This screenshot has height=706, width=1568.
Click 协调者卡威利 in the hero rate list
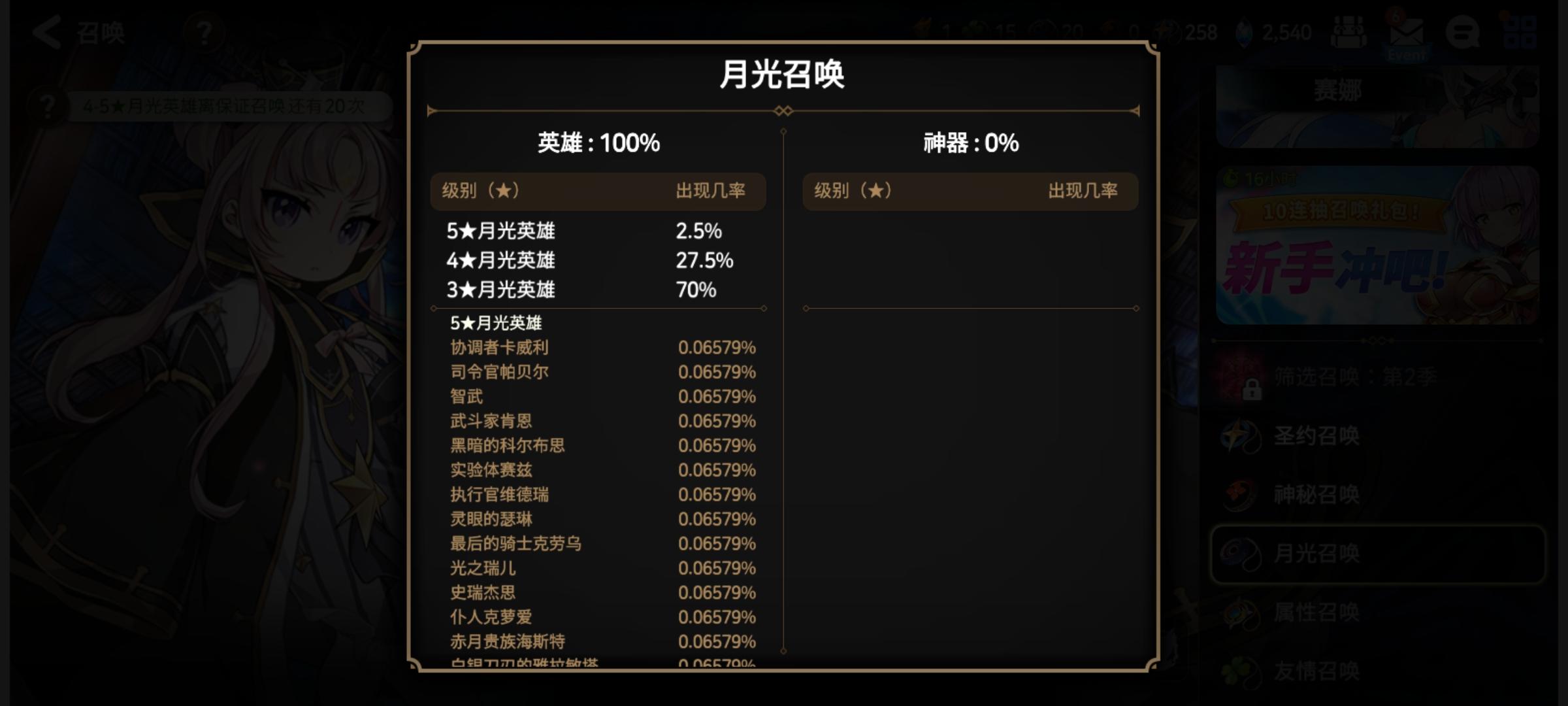[500, 348]
